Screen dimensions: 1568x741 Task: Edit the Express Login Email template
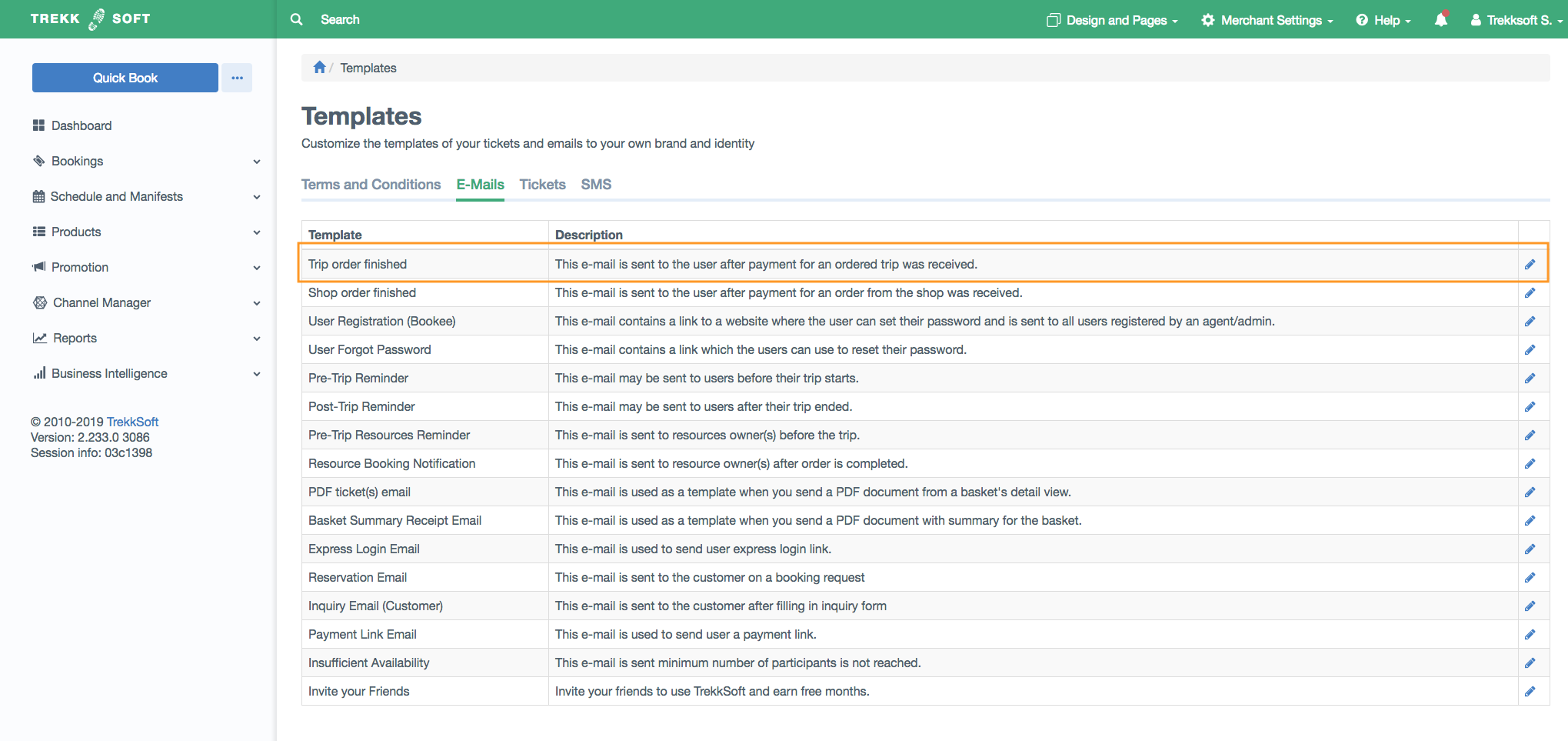[x=1530, y=549]
